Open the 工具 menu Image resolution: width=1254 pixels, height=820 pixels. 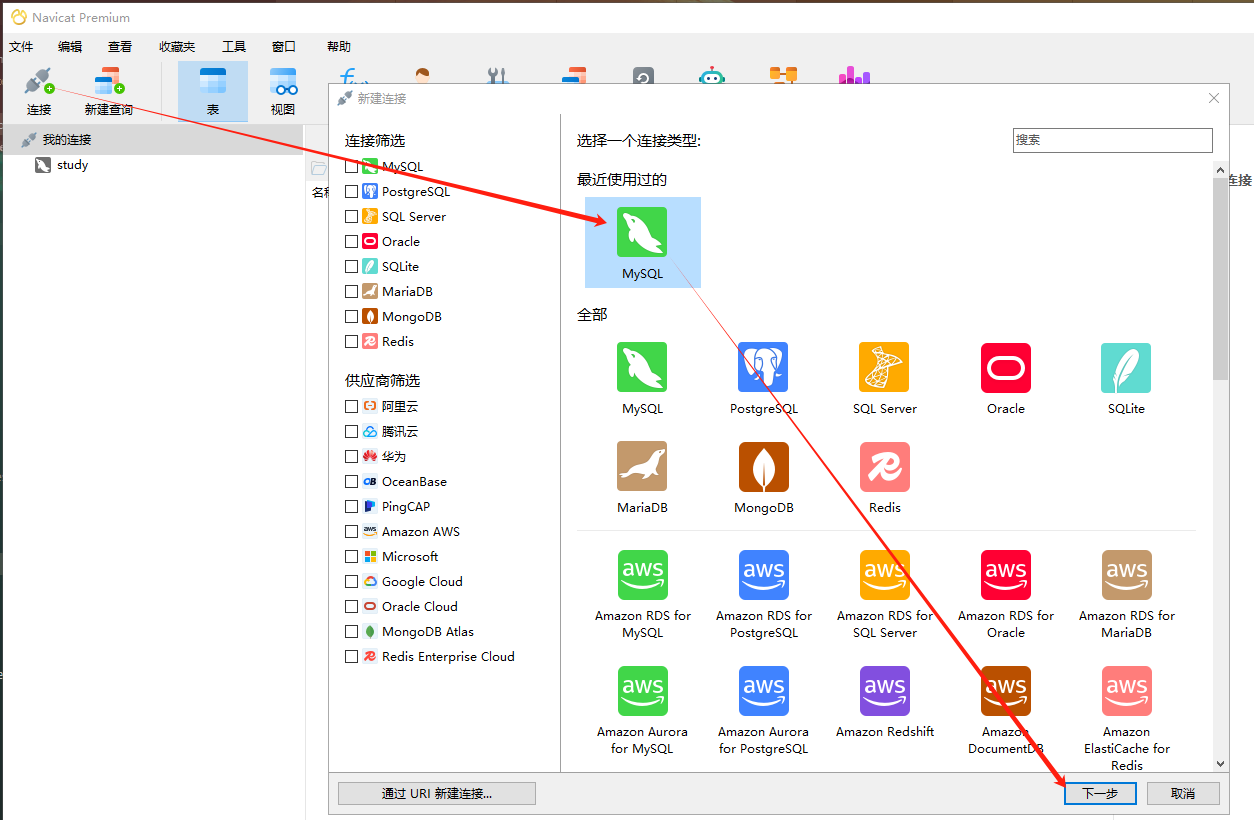point(234,46)
